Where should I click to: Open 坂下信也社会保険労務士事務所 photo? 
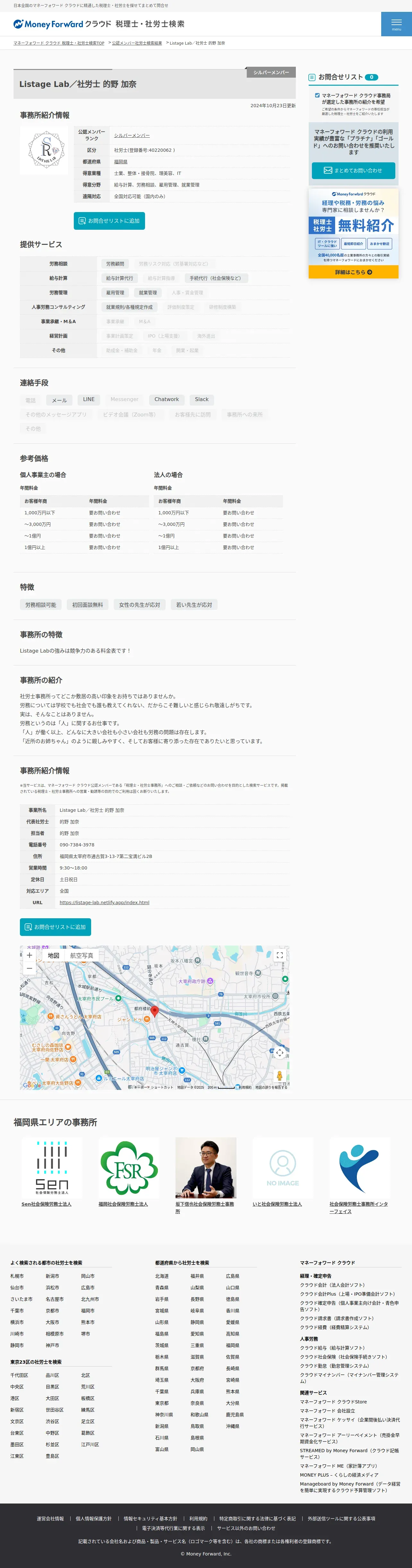[206, 1168]
